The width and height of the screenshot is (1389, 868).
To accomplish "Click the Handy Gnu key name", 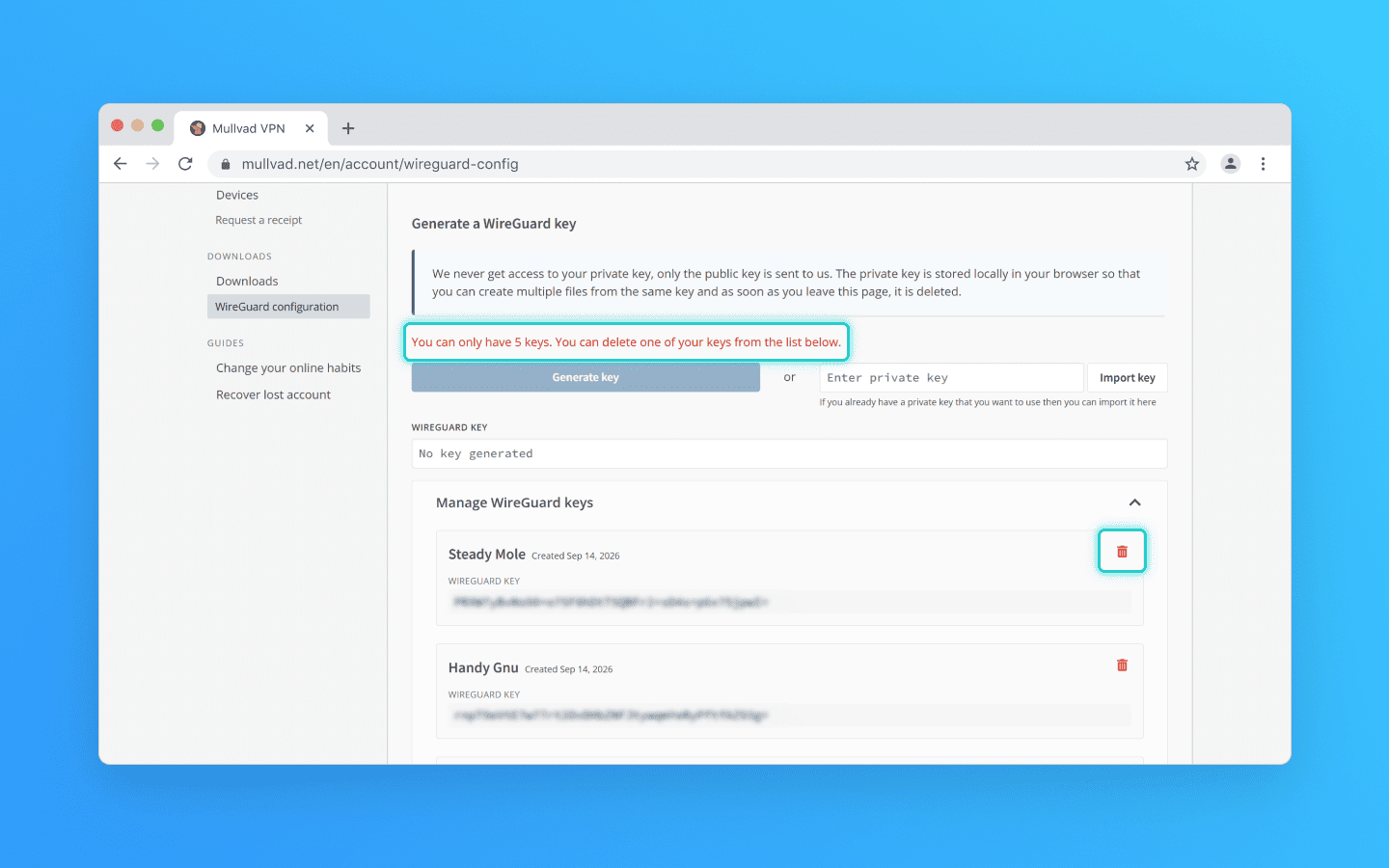I will point(483,667).
